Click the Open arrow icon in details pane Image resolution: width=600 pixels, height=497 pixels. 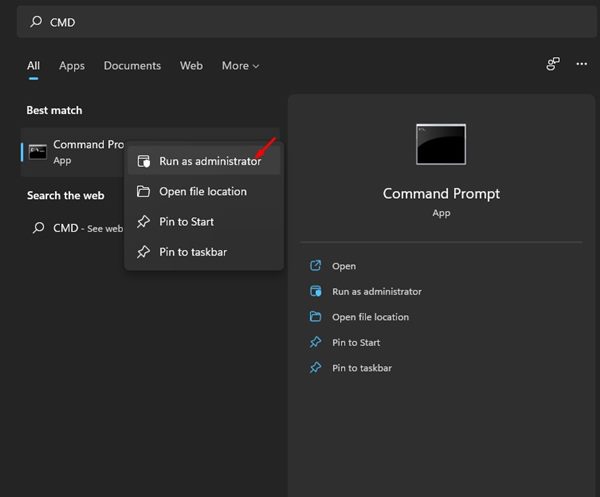tap(315, 266)
